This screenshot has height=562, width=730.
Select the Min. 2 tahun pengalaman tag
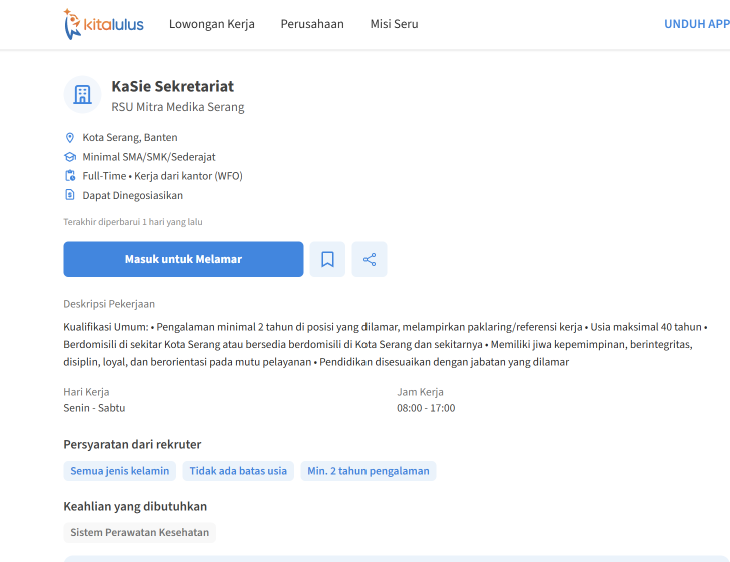click(x=368, y=471)
